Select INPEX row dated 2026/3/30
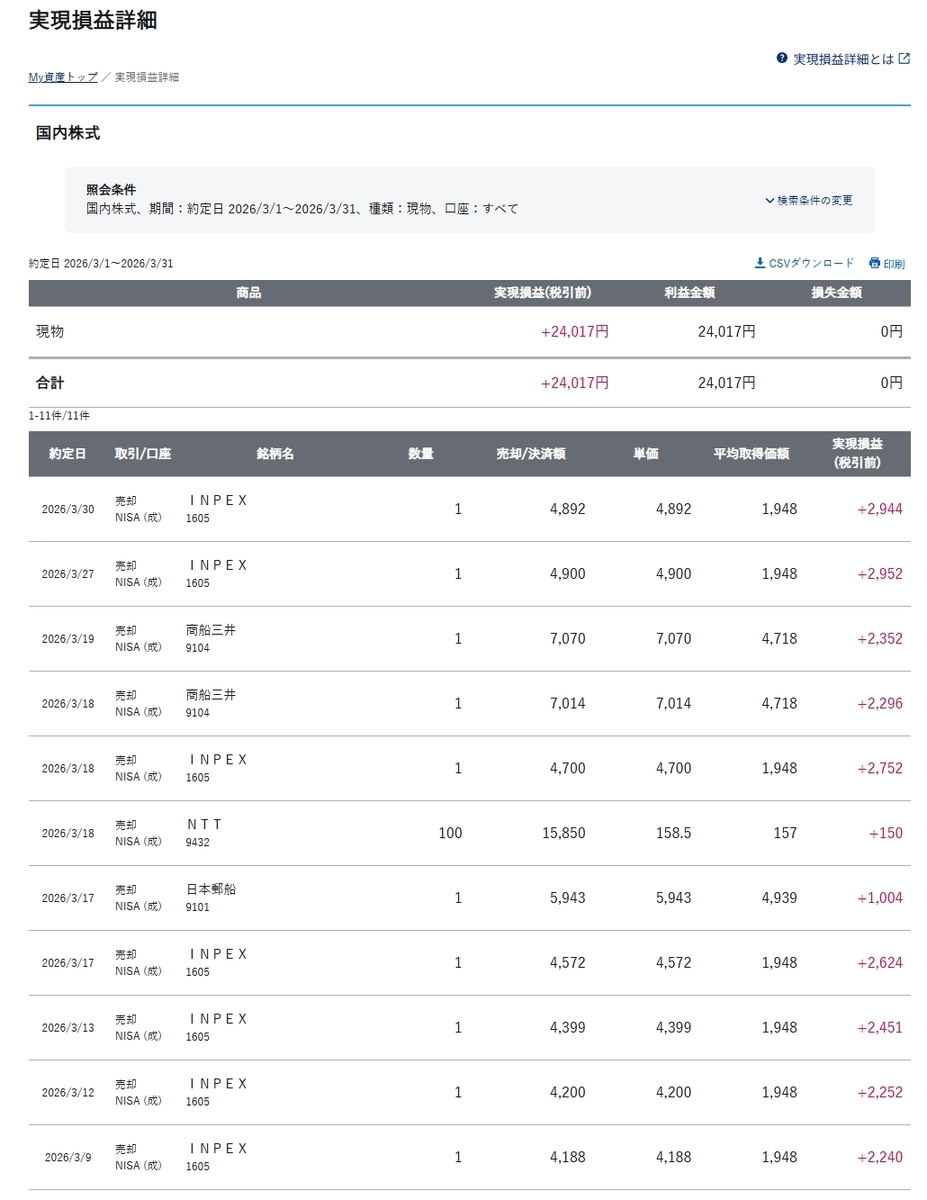Screen dimensions: 927x1200 [469, 509]
